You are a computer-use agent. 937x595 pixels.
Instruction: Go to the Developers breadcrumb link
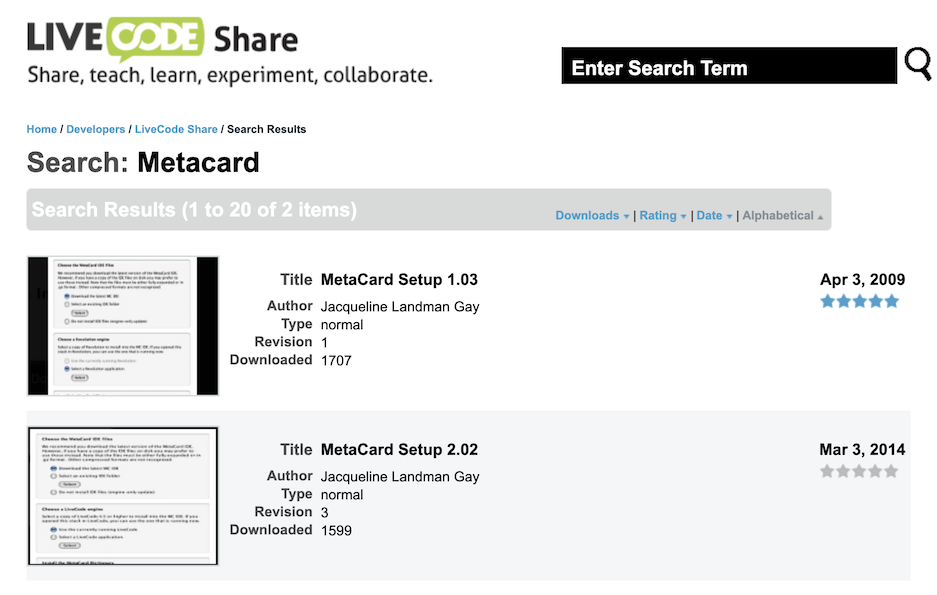[96, 129]
